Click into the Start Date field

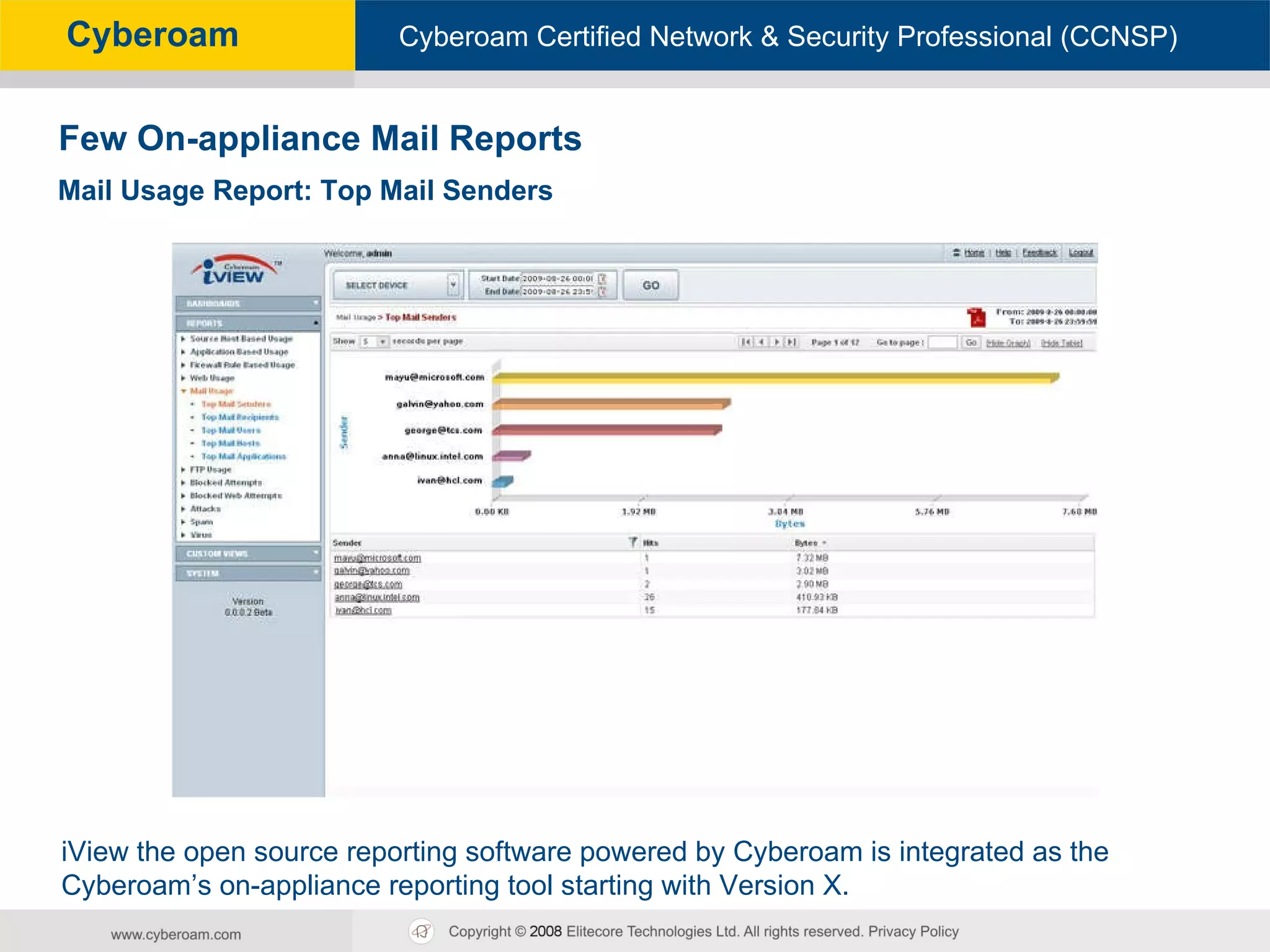click(x=557, y=279)
